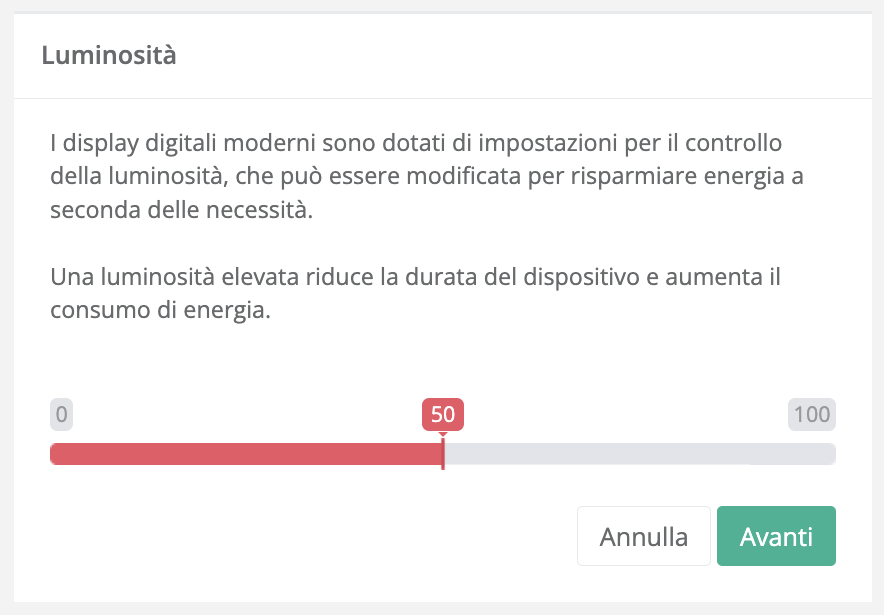This screenshot has width=884, height=615.
Task: Click the red filled part of slider
Action: click(245, 455)
